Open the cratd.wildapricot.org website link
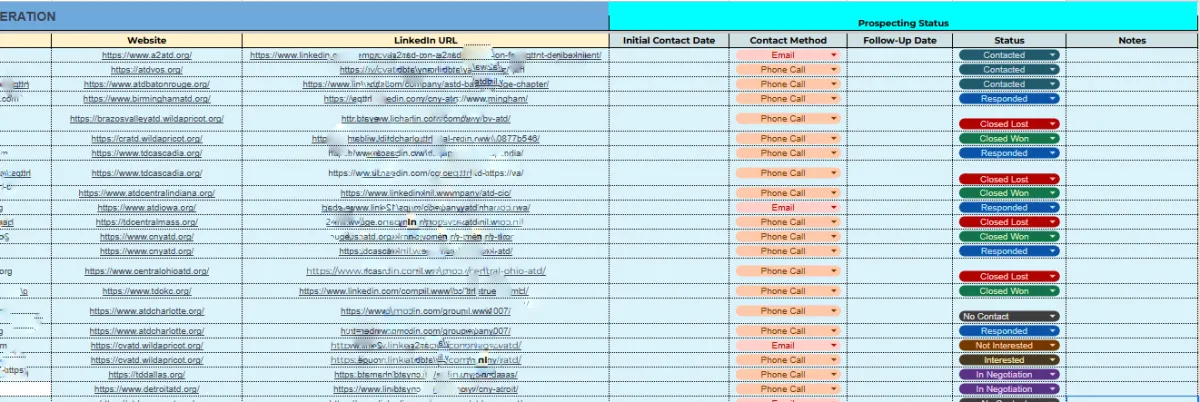This screenshot has width=1200, height=402. click(x=146, y=139)
